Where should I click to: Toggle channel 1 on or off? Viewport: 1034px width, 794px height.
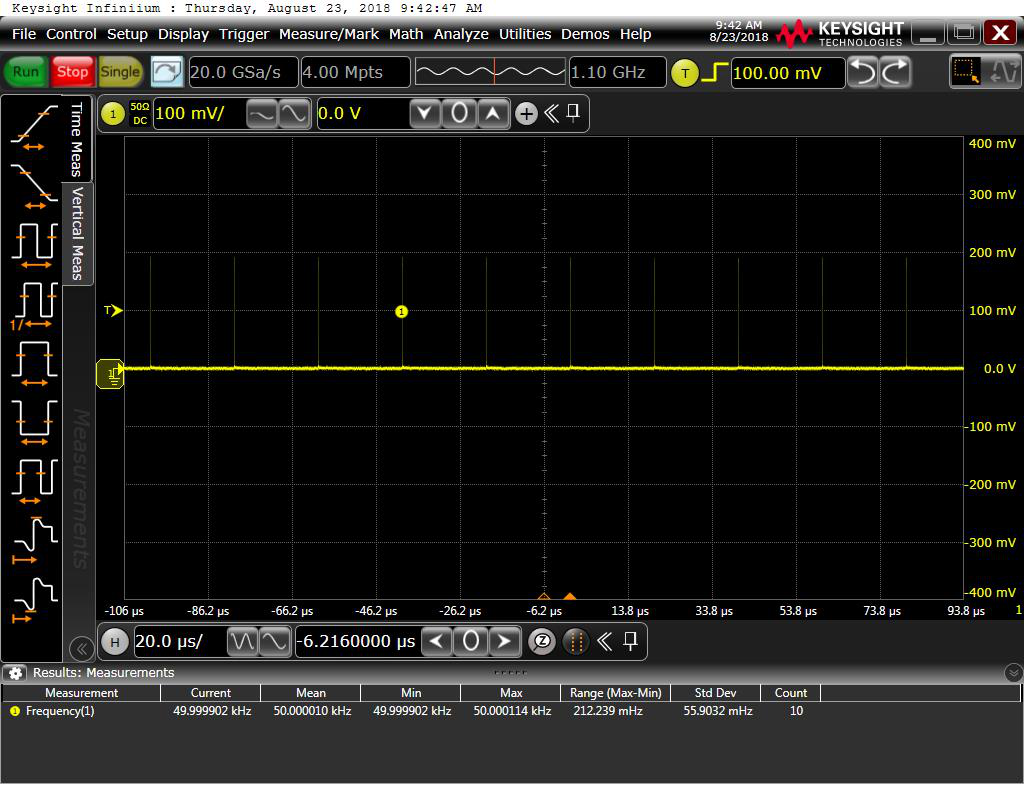pos(113,114)
